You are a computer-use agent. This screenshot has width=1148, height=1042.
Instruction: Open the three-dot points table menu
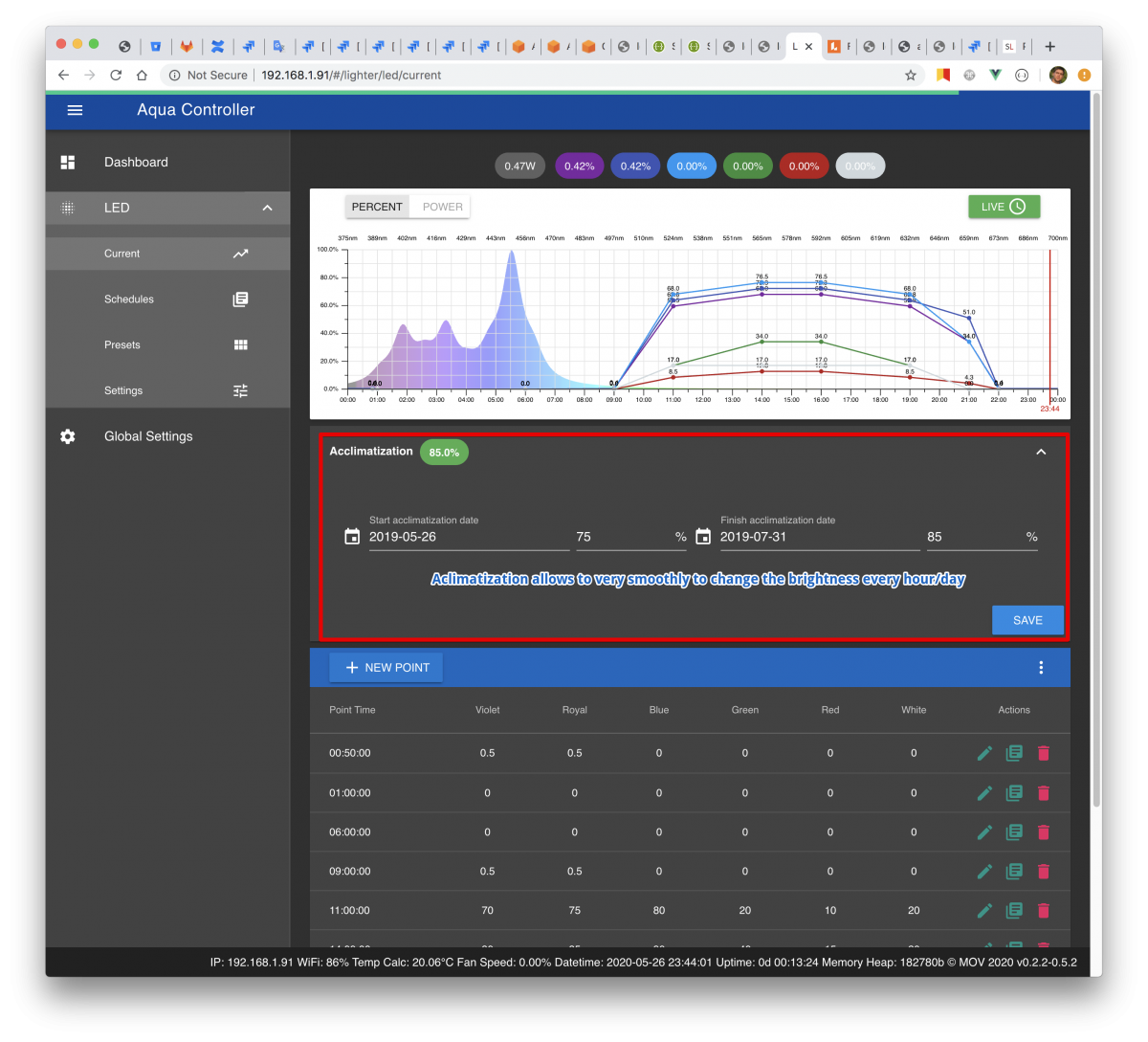point(1041,668)
